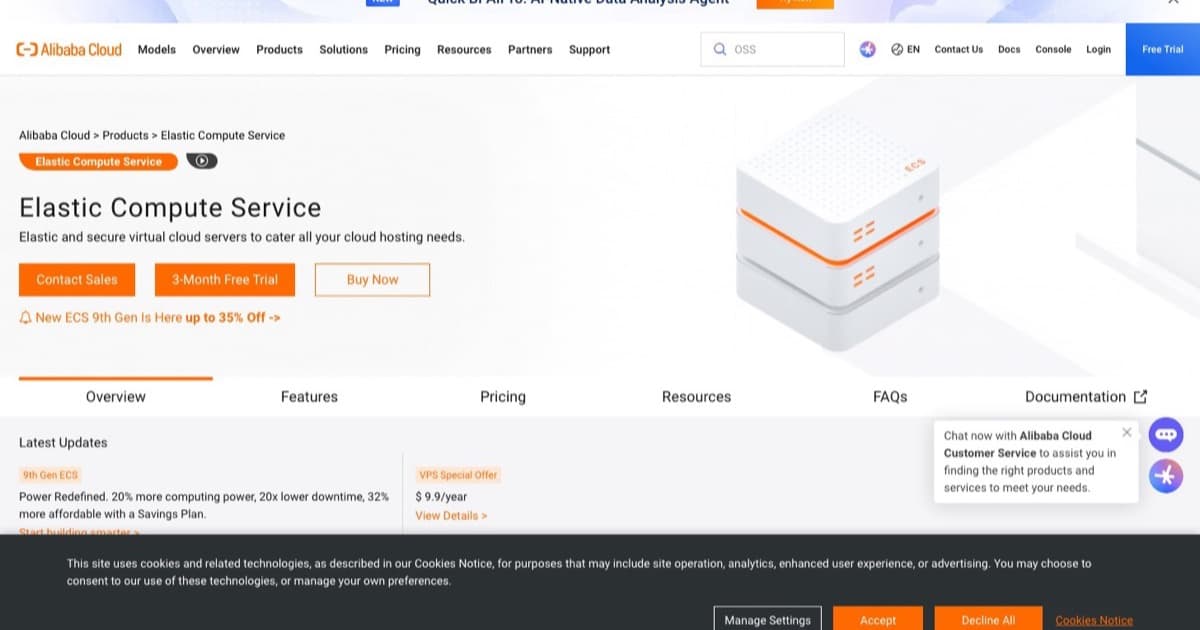Click Manage Settings in cookie banner
1200x630 pixels.
[x=768, y=619]
